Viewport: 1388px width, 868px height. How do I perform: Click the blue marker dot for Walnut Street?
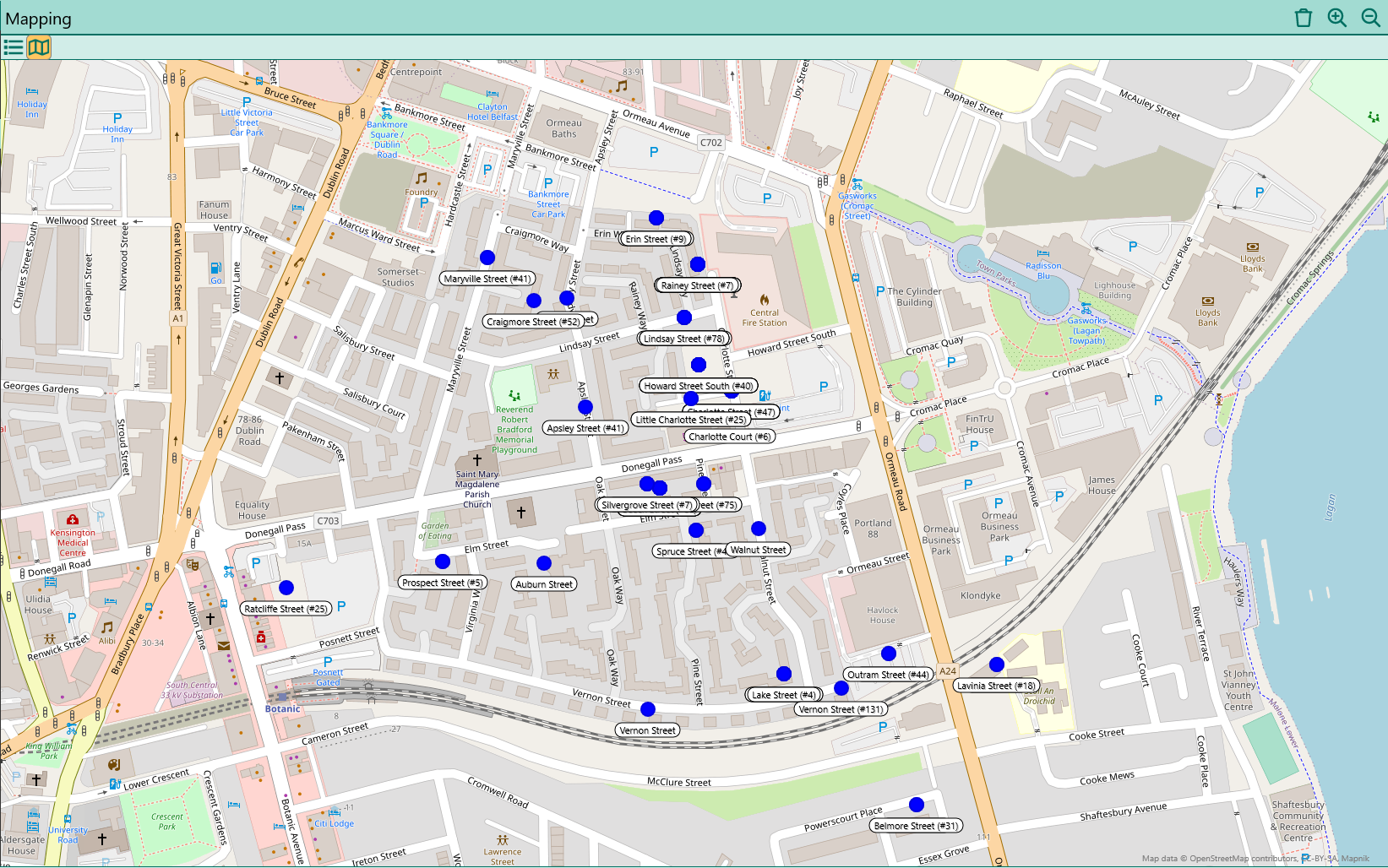click(759, 529)
